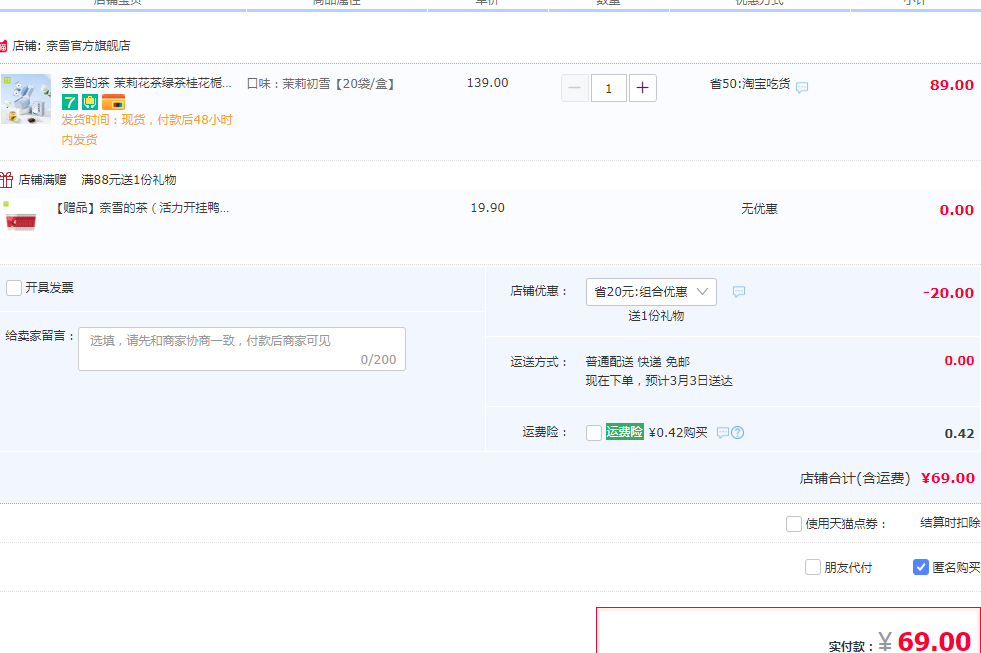Click comment icon beside 店铺优惠 dropdown
The width and height of the screenshot is (981, 653).
(x=739, y=292)
